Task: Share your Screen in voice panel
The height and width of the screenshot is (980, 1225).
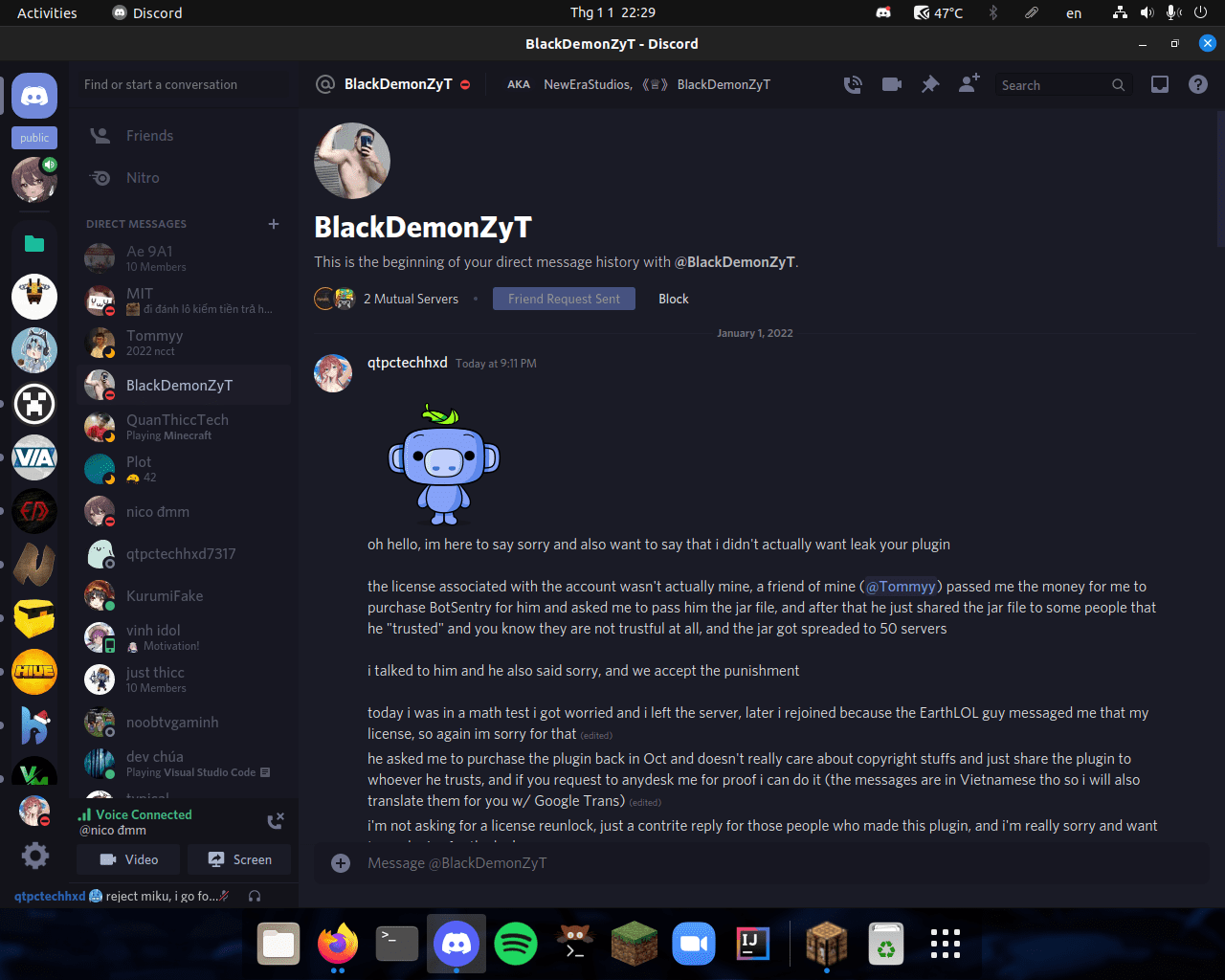Action: [x=239, y=859]
